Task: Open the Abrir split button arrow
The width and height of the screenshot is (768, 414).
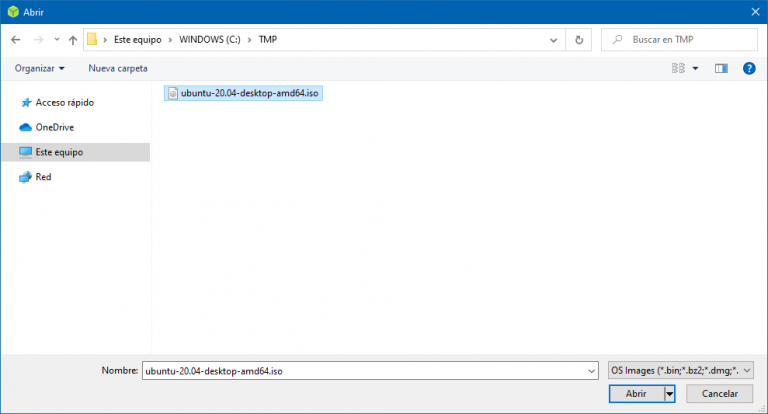Action: pyautogui.click(x=669, y=394)
